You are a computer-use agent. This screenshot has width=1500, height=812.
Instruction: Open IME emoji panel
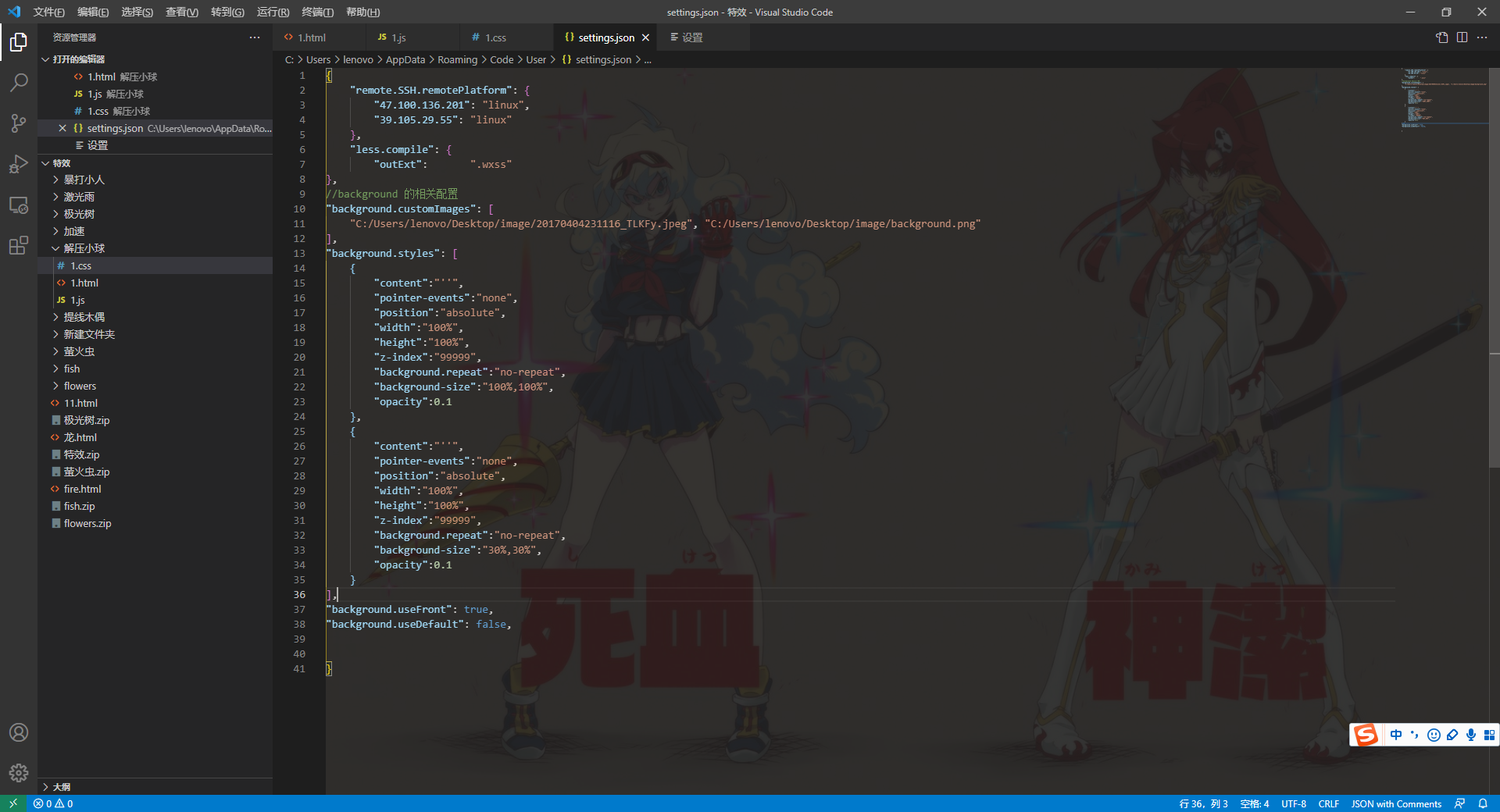[x=1434, y=735]
